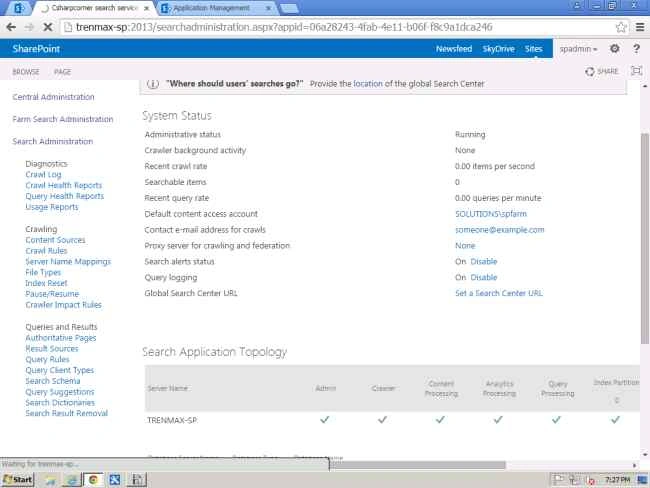Open Sites in the top bar
650x488 pixels.
pyautogui.click(x=534, y=49)
